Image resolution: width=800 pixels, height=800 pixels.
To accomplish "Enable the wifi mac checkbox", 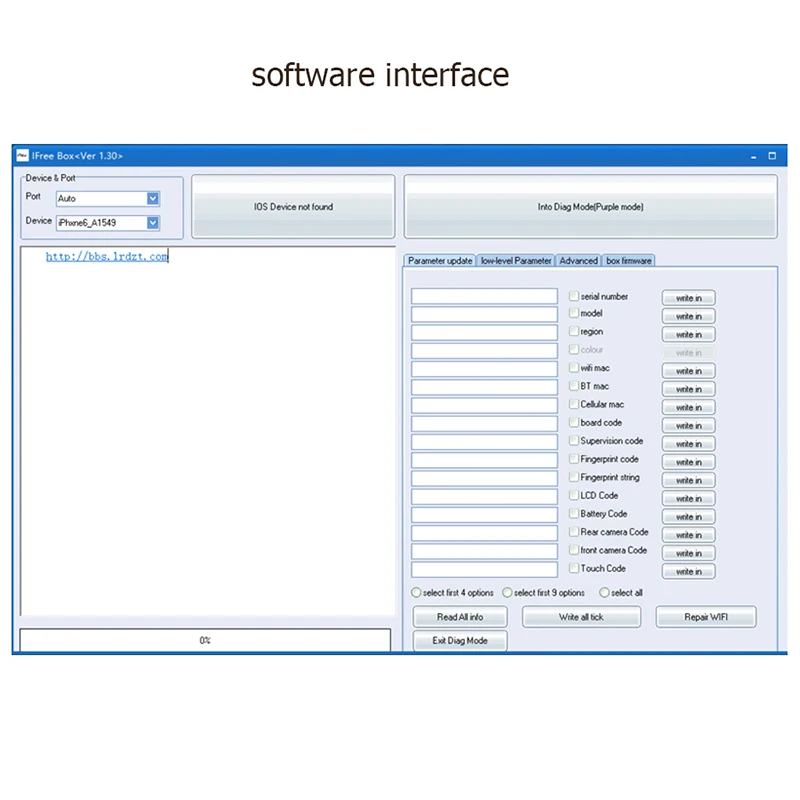I will tap(574, 367).
